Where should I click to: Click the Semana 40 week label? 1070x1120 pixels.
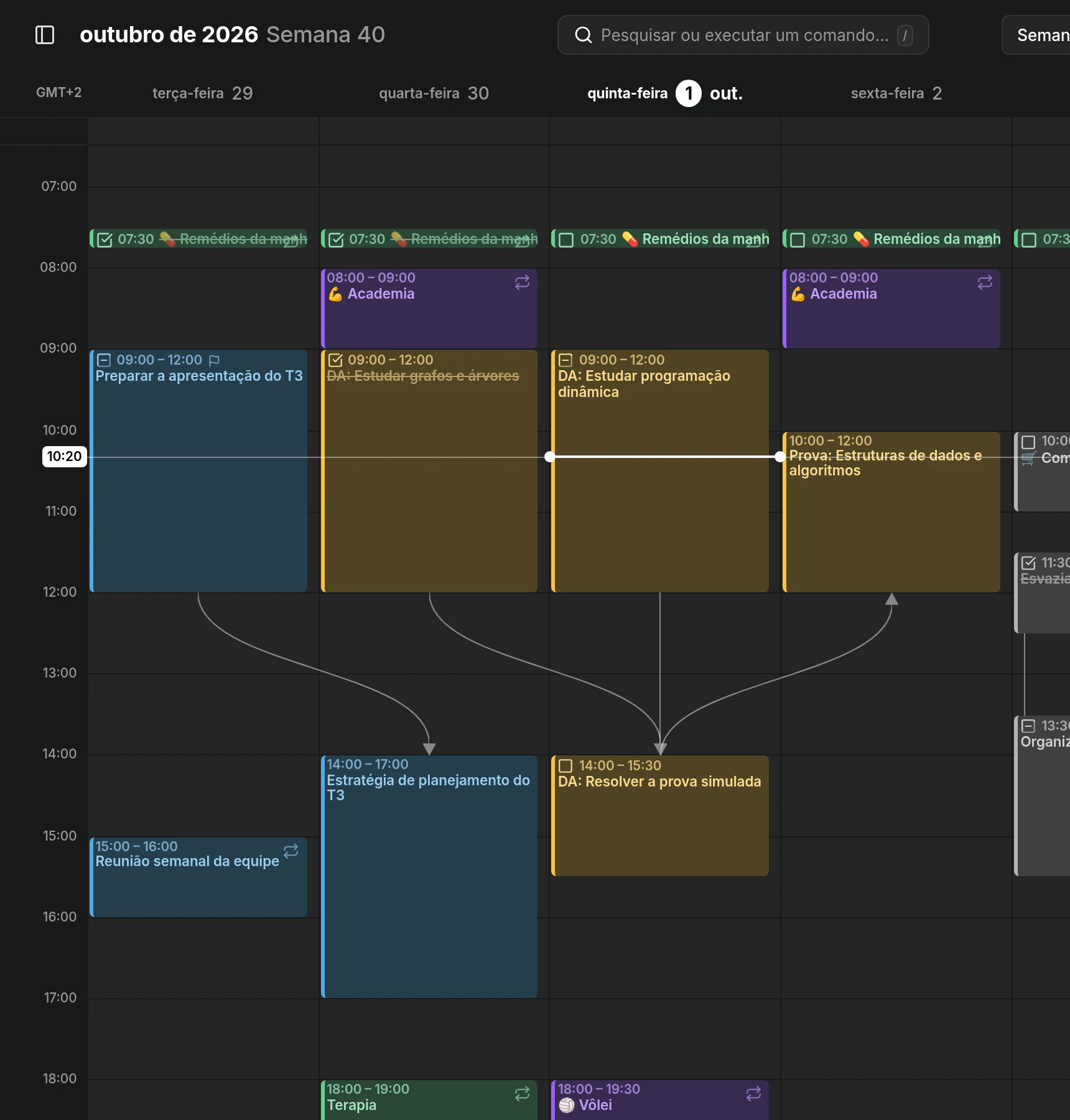click(x=326, y=35)
